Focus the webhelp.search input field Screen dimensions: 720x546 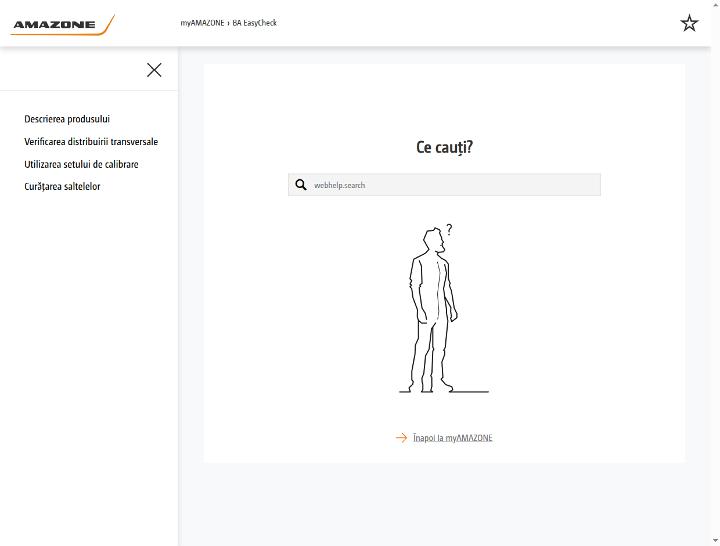pos(444,185)
